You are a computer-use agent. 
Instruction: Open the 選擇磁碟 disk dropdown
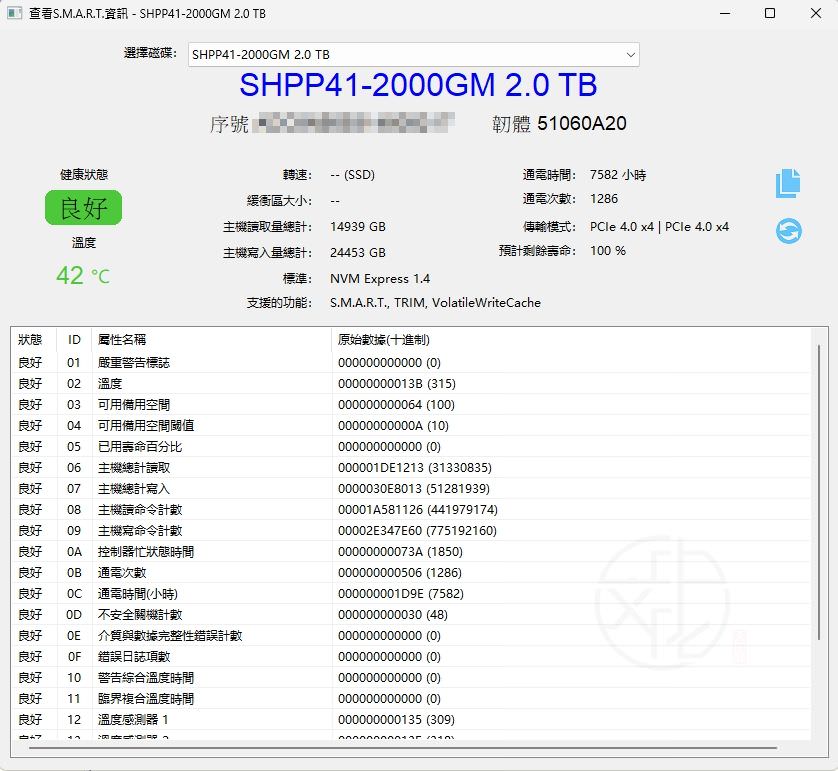(413, 54)
